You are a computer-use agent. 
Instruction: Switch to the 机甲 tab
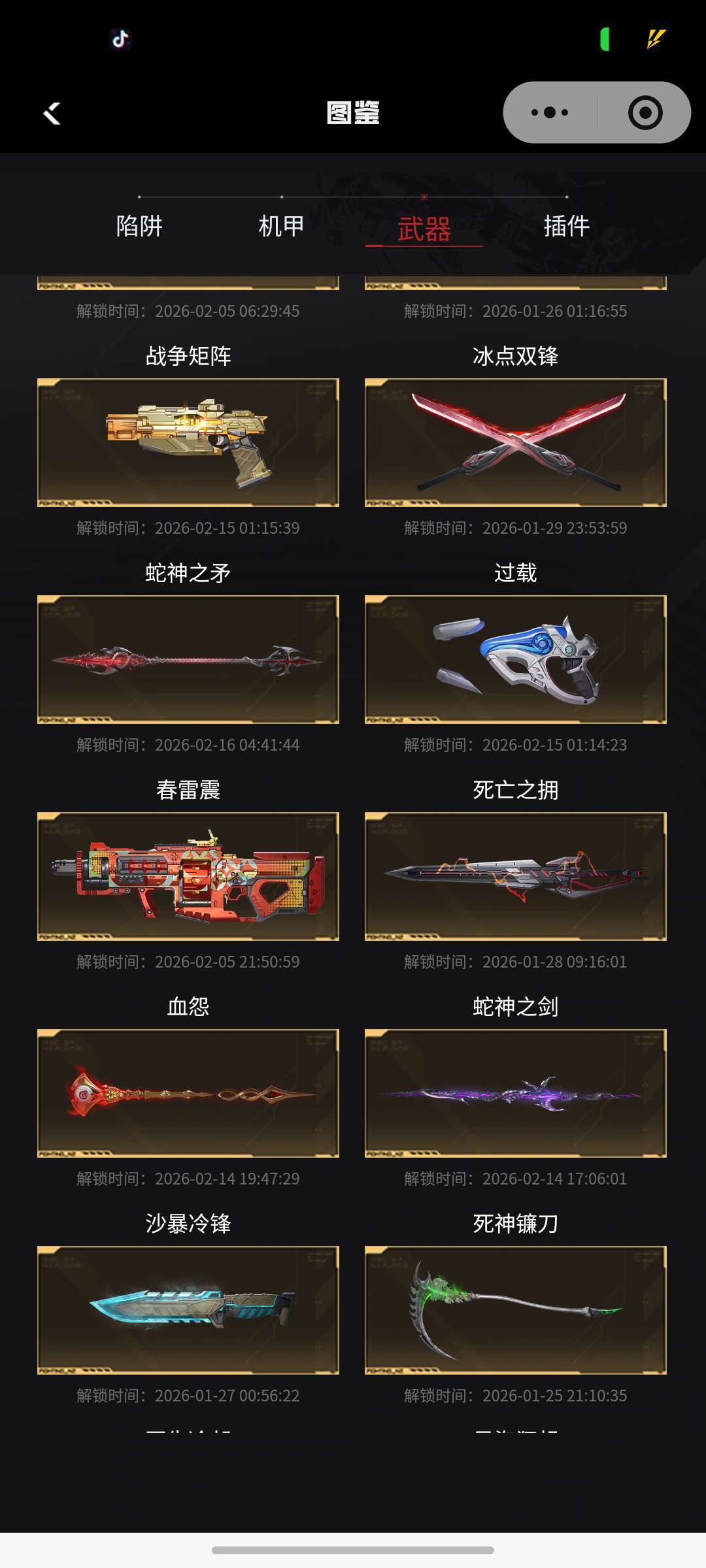pos(282,226)
